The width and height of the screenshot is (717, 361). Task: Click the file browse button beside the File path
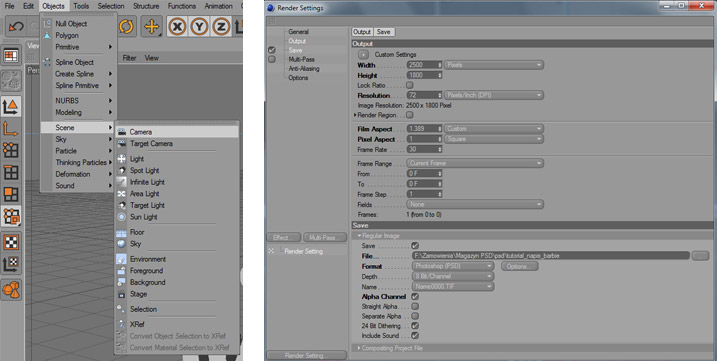[700, 256]
